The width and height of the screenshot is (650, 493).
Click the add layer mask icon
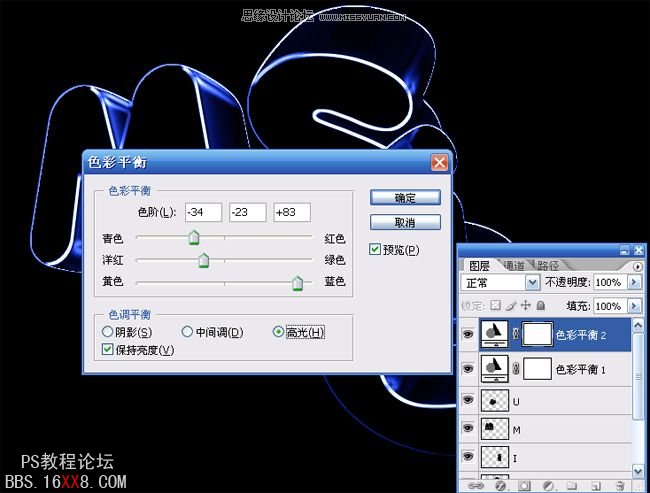tap(522, 486)
